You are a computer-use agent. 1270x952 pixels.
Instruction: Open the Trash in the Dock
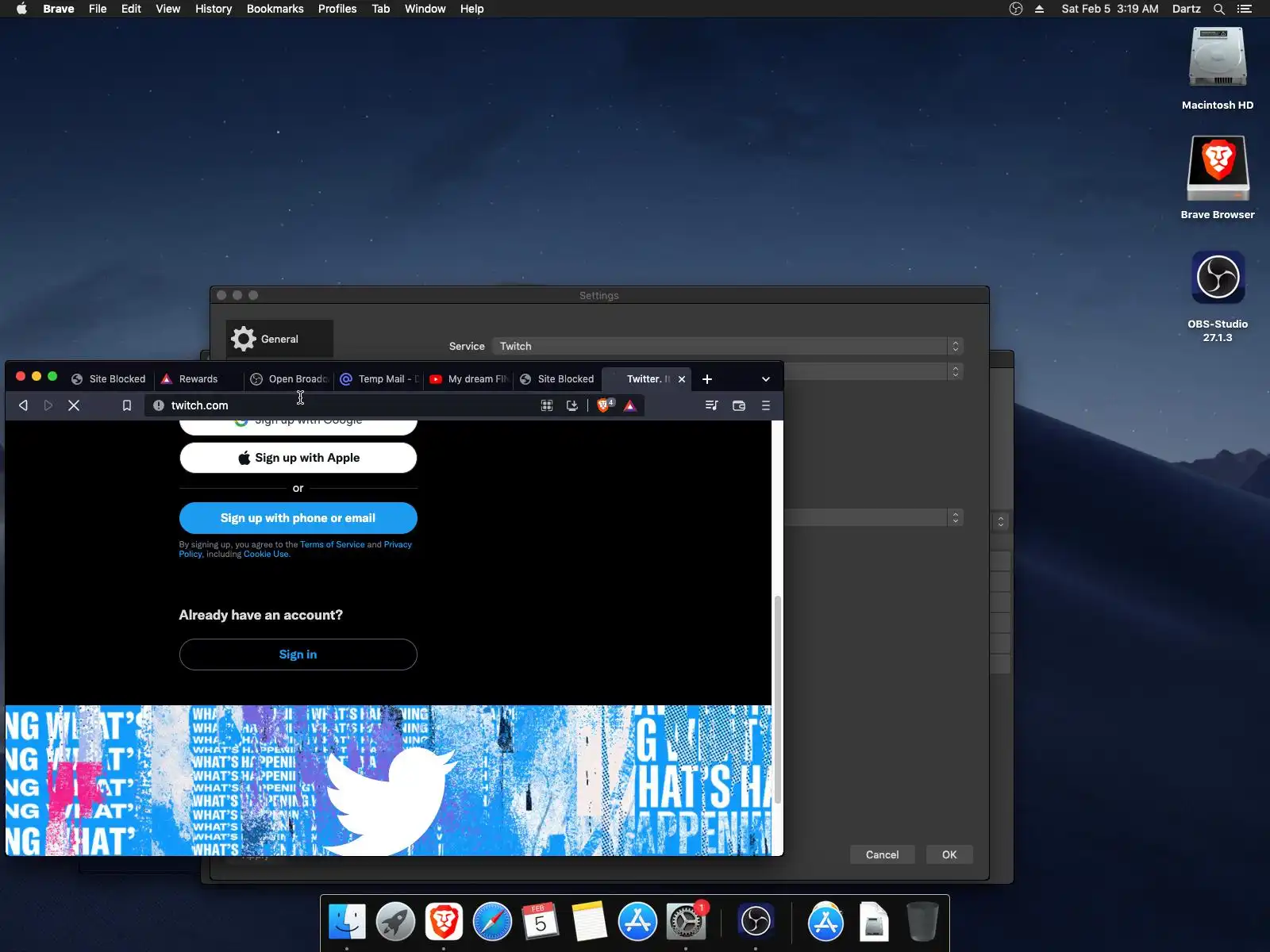coord(922,922)
